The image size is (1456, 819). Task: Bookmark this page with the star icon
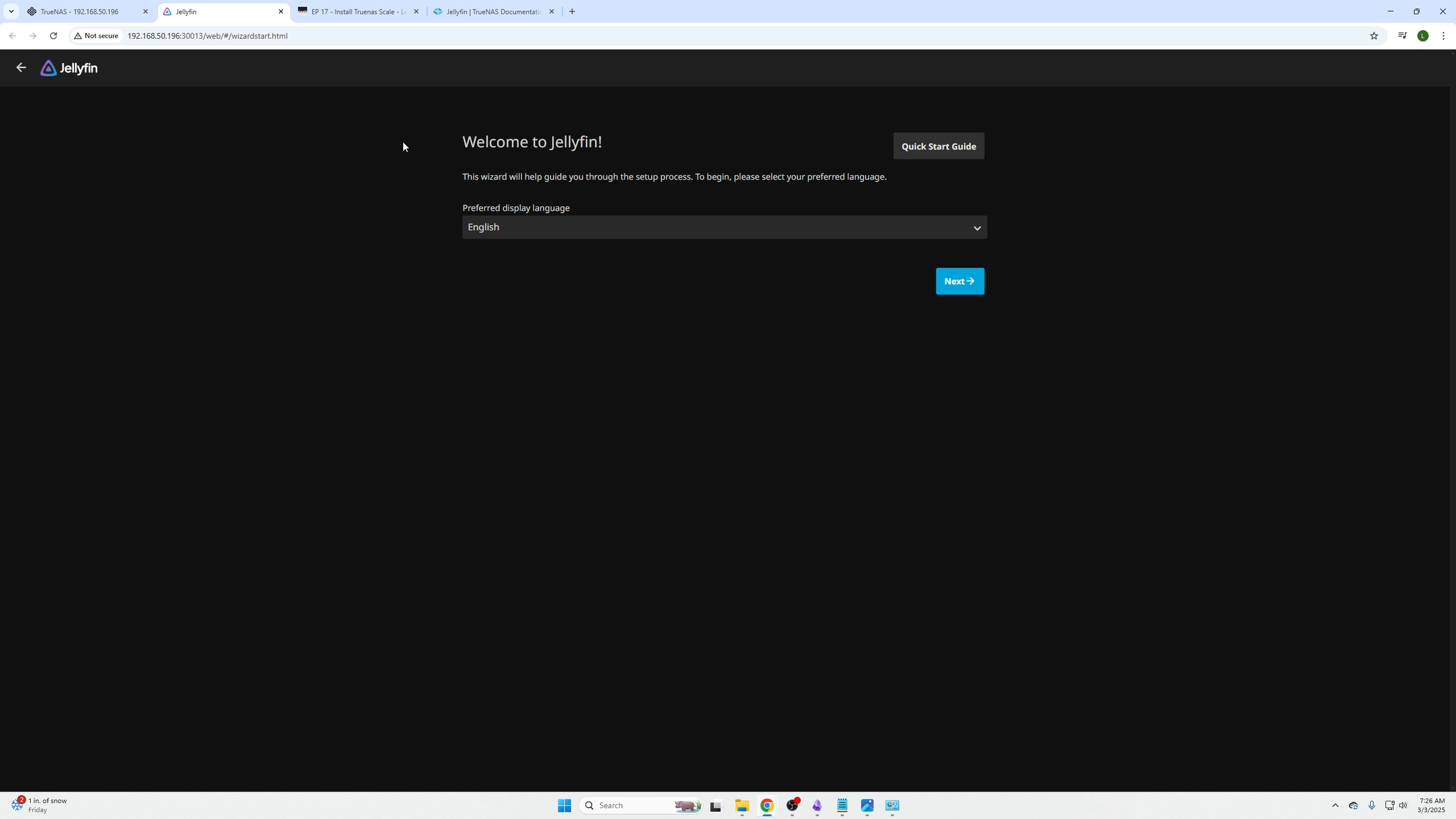(1374, 36)
